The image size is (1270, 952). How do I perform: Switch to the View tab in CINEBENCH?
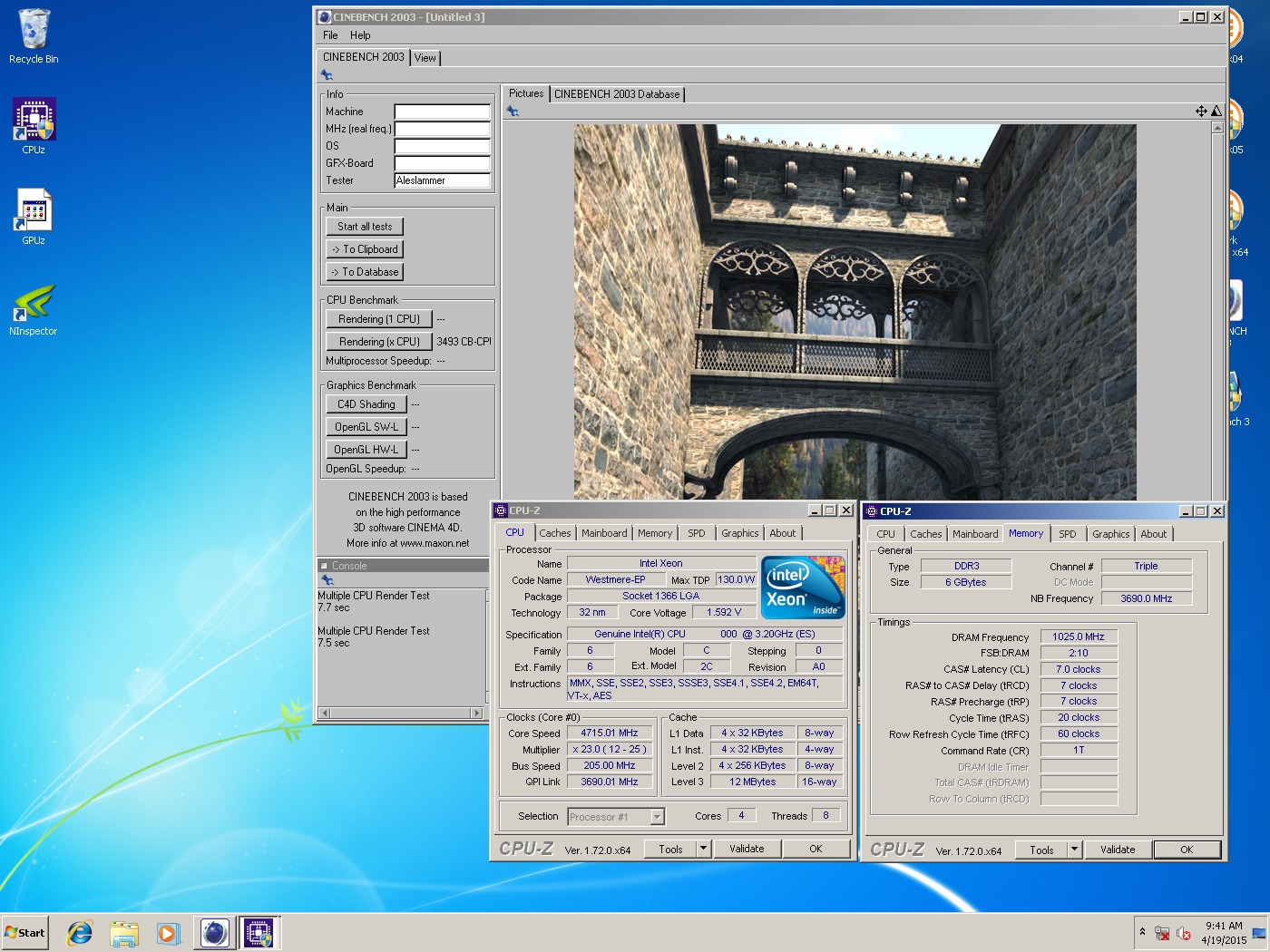point(425,58)
